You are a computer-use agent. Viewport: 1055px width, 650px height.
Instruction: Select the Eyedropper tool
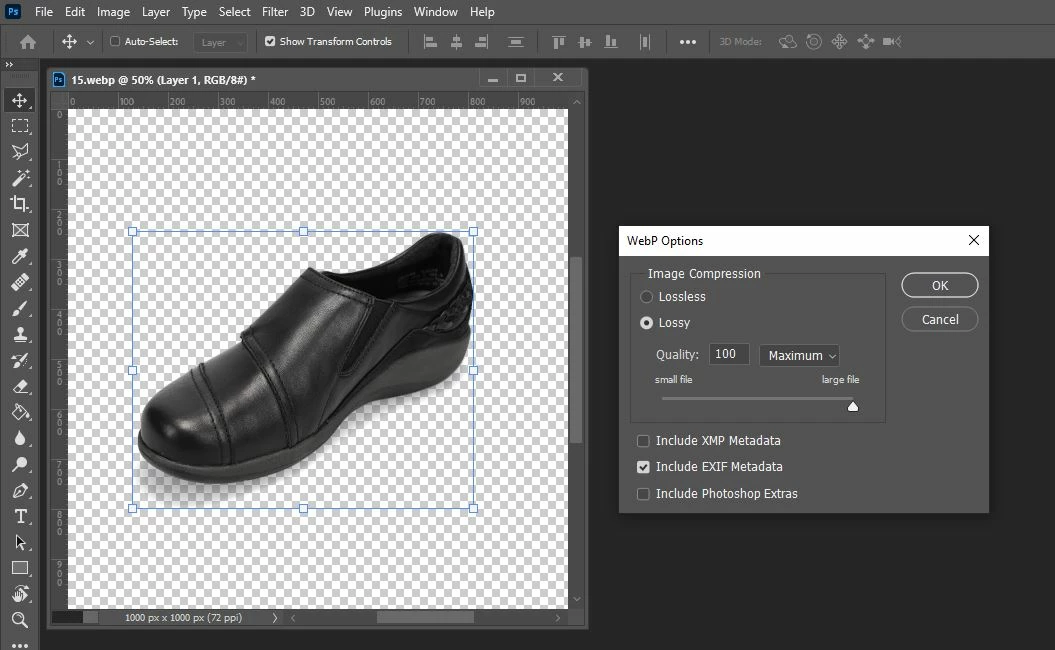pos(19,257)
